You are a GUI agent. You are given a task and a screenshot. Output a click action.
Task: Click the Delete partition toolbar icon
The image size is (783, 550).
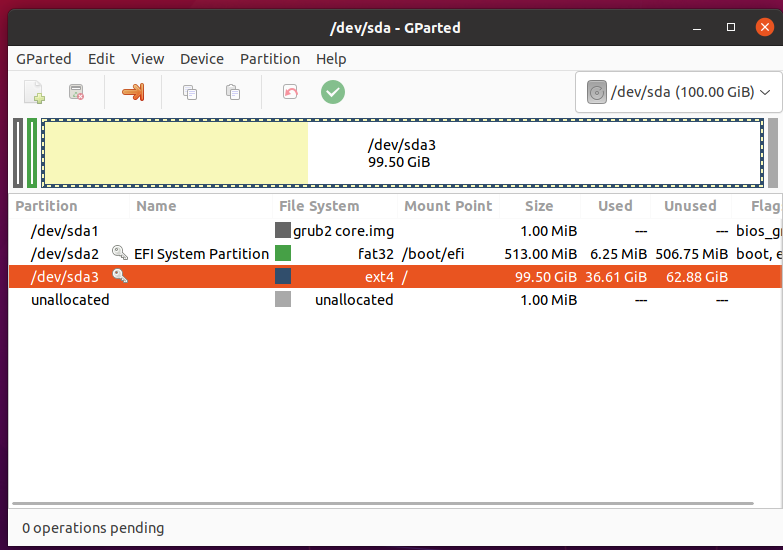(76, 92)
